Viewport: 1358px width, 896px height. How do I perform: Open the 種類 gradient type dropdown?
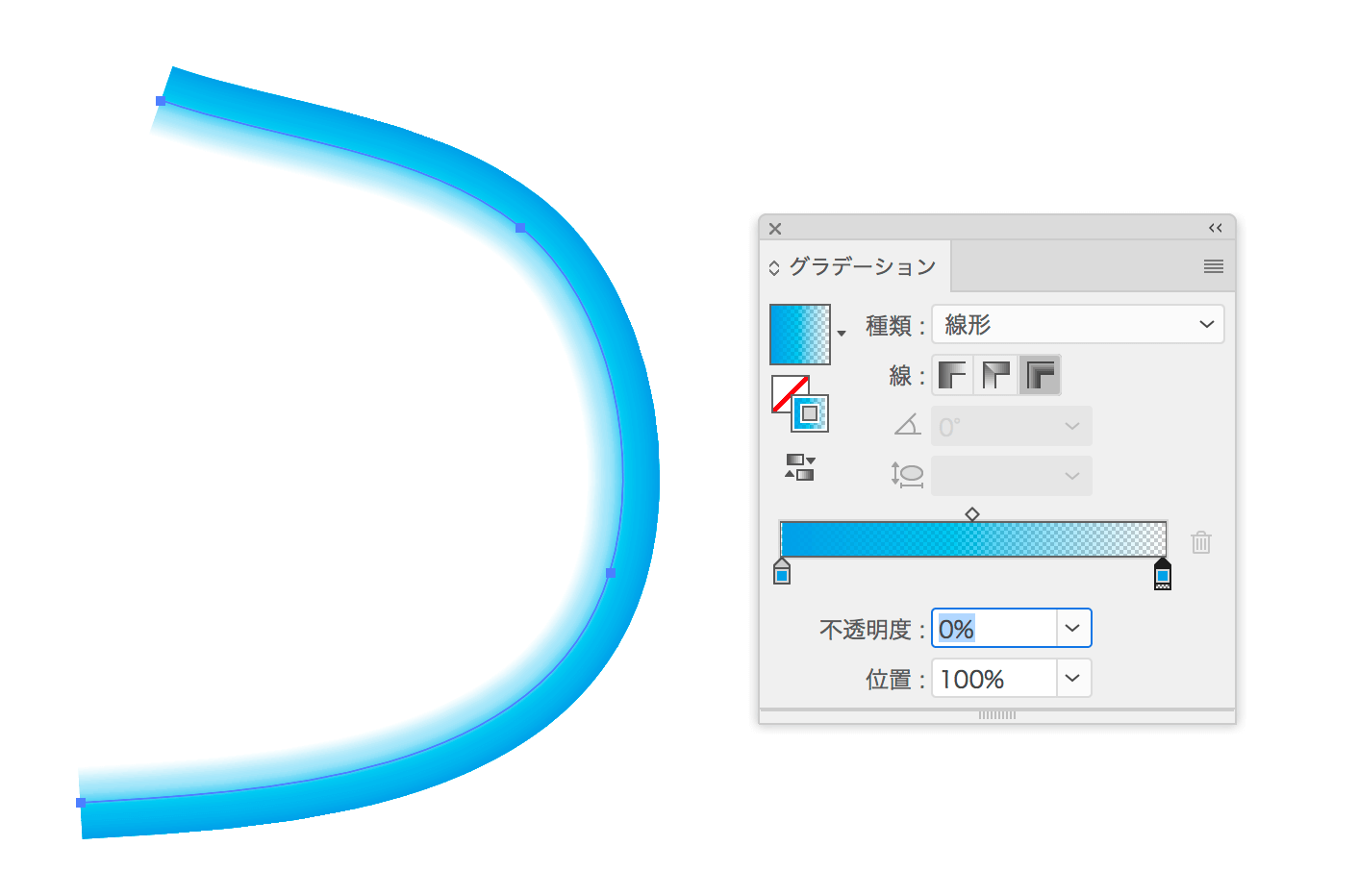tap(1078, 324)
